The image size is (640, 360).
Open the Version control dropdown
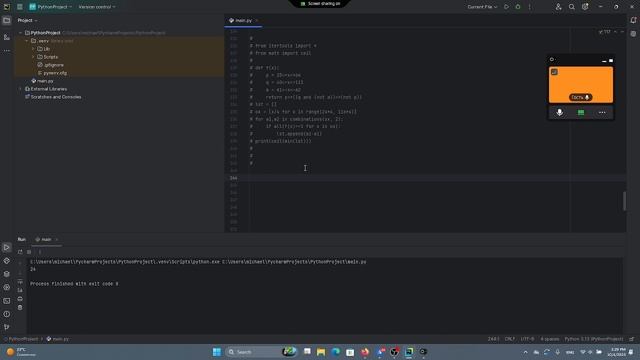point(97,7)
